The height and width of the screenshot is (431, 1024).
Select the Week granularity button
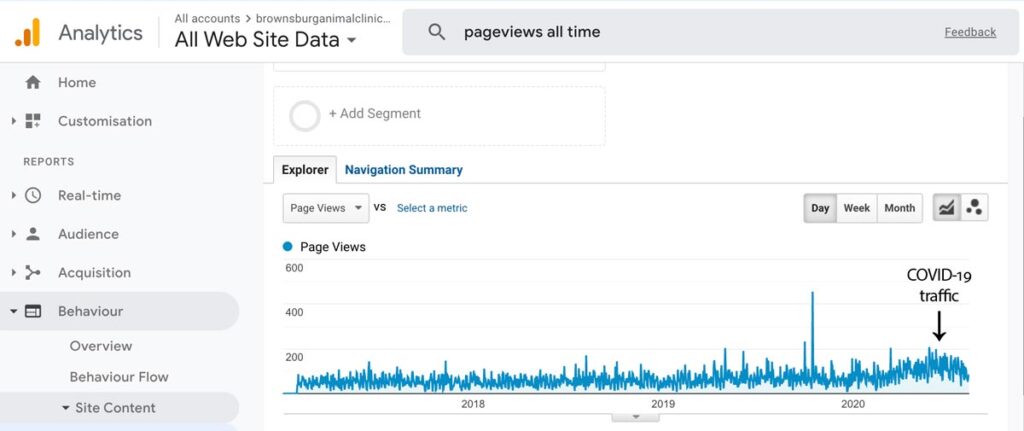tap(856, 208)
